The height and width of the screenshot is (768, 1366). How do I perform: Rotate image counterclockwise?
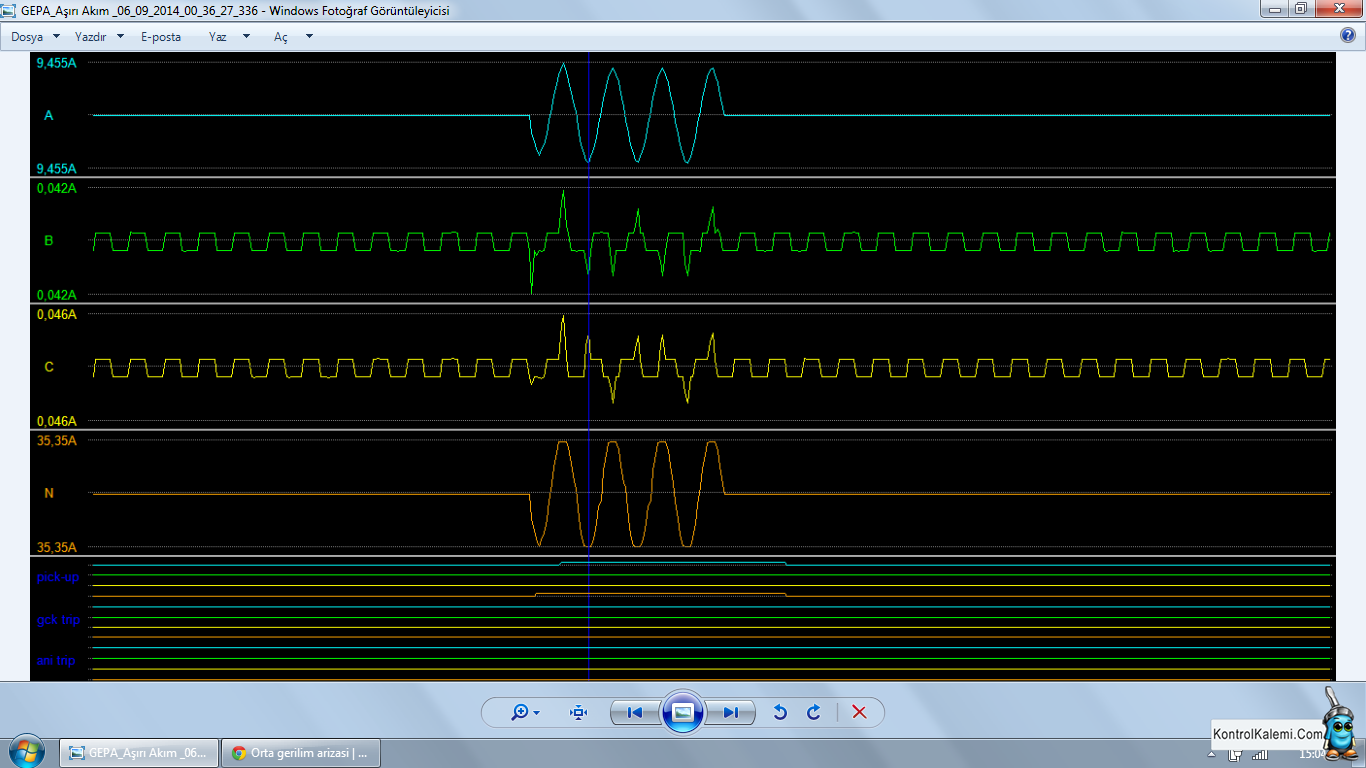coord(781,712)
